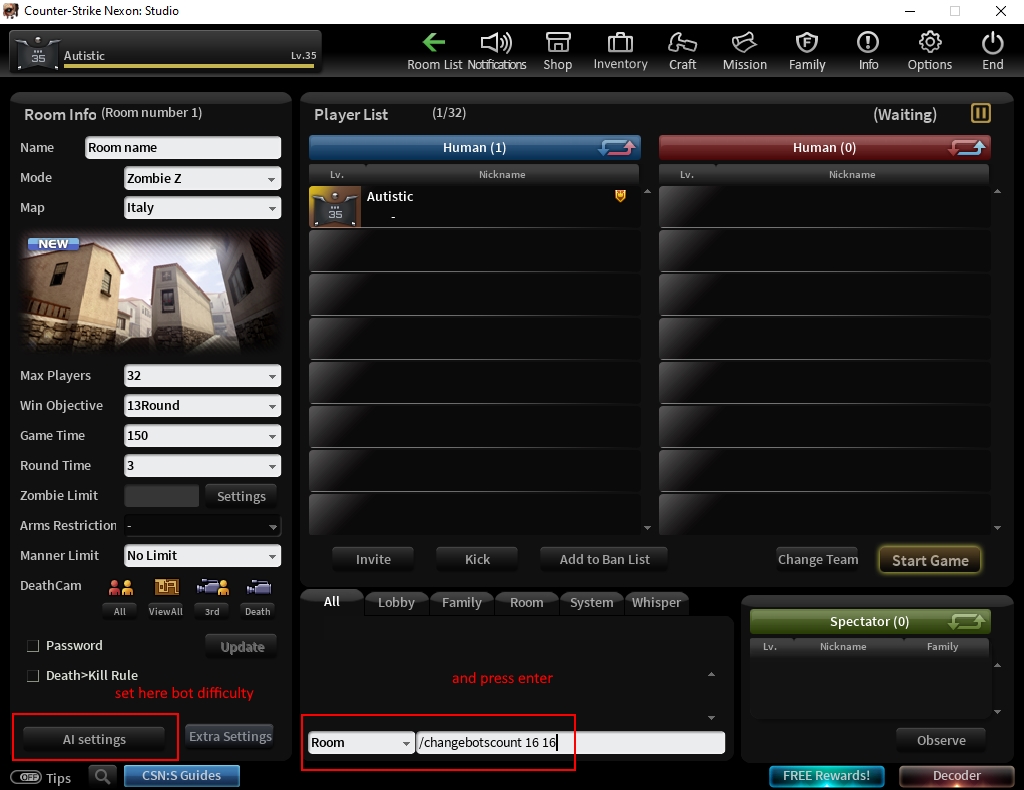This screenshot has width=1024, height=790.
Task: Click the swap icon on blue Human (1) header
Action: 616,148
